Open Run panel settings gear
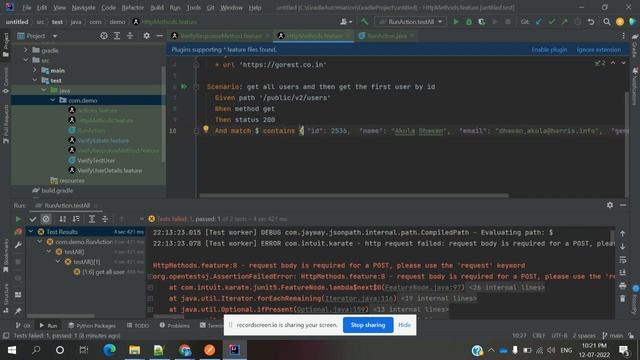The image size is (640, 360). coord(610,205)
